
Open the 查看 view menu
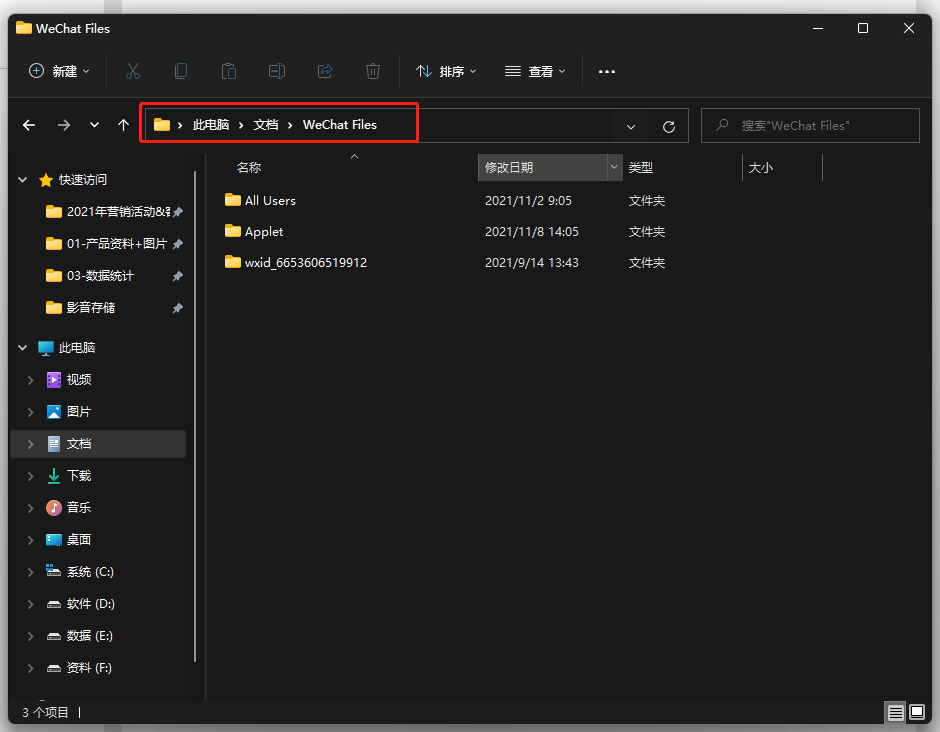535,71
